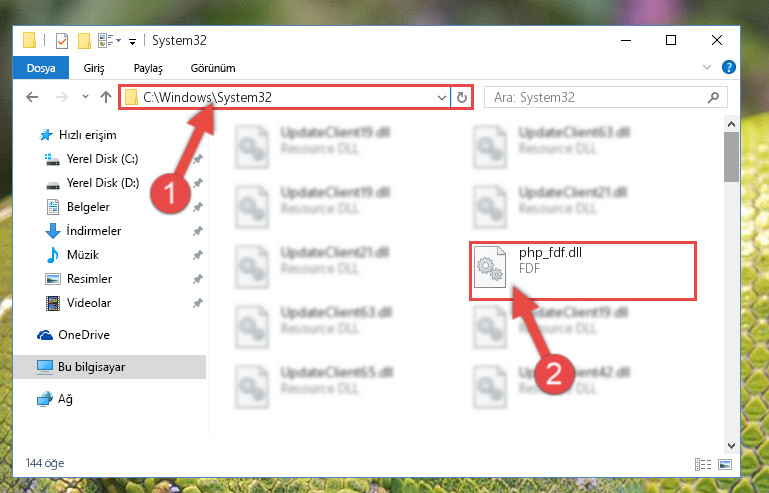Open the Görünüm ribbon tab

point(213,68)
